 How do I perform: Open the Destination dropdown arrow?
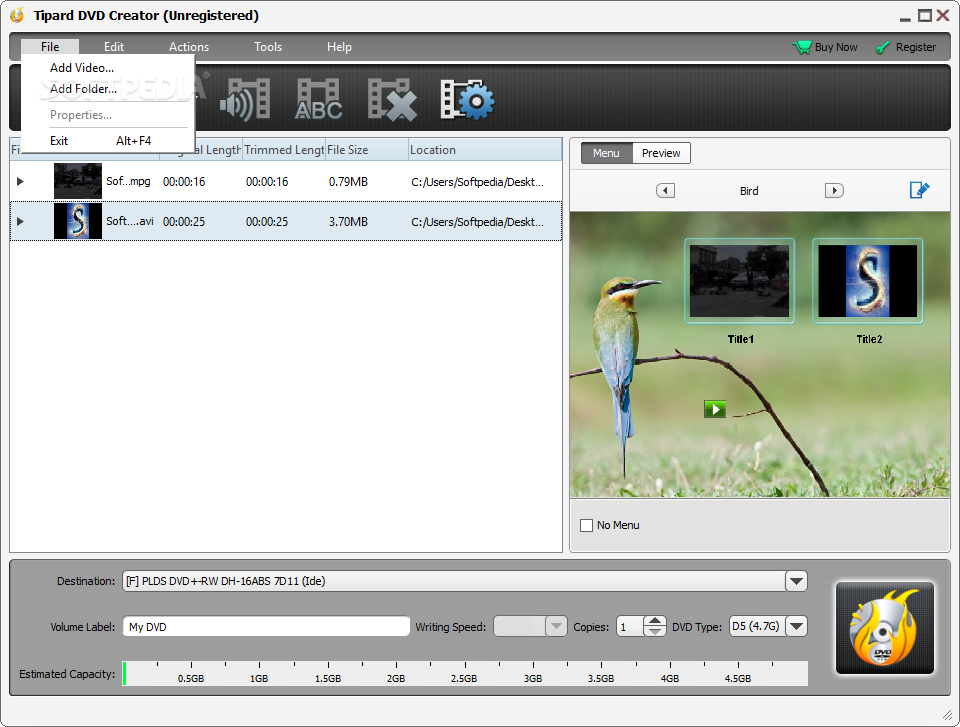coord(796,581)
